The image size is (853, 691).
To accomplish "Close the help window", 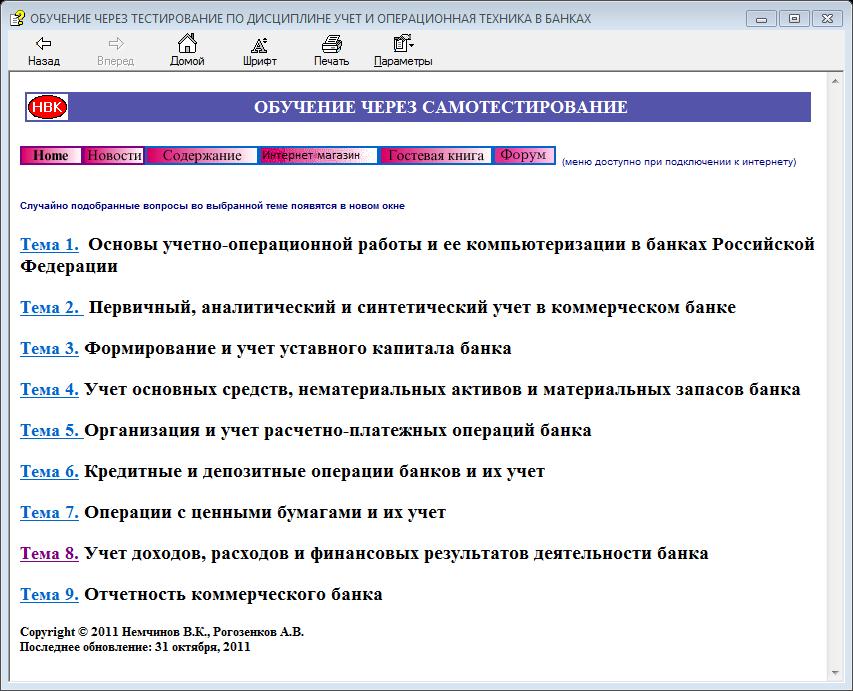I will tap(827, 19).
